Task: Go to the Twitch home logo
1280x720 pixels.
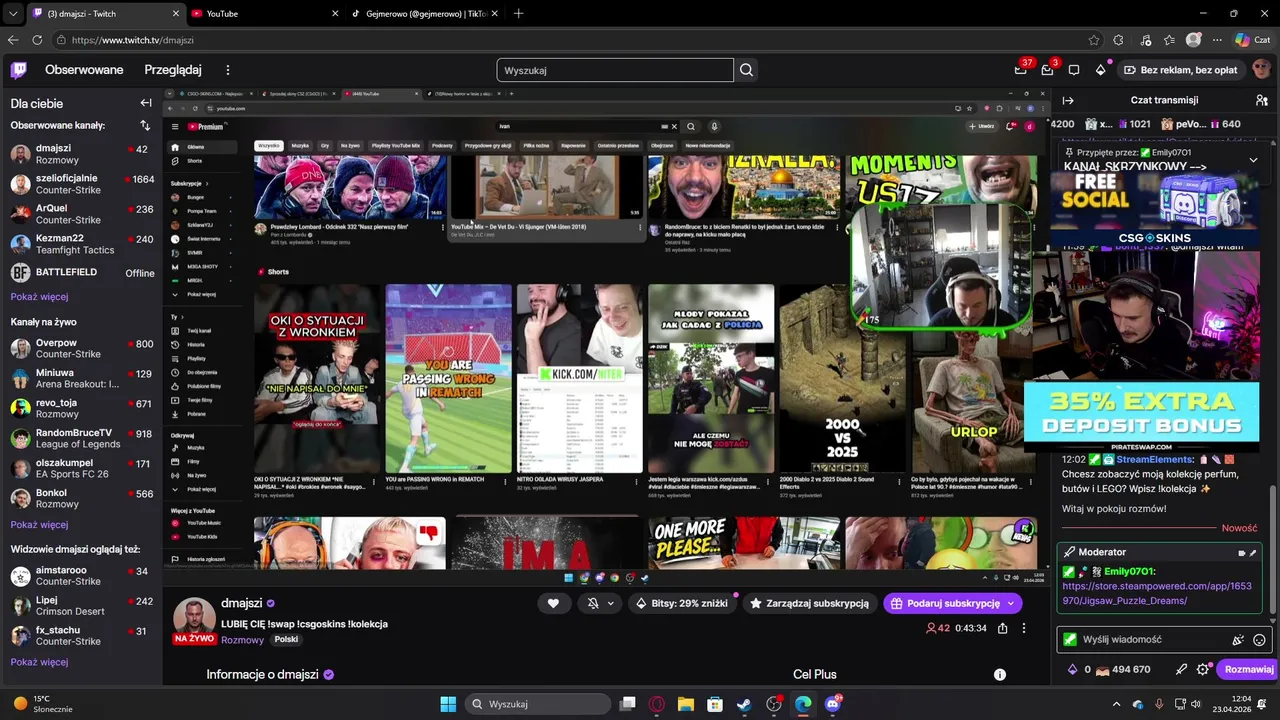Action: pyautogui.click(x=19, y=70)
